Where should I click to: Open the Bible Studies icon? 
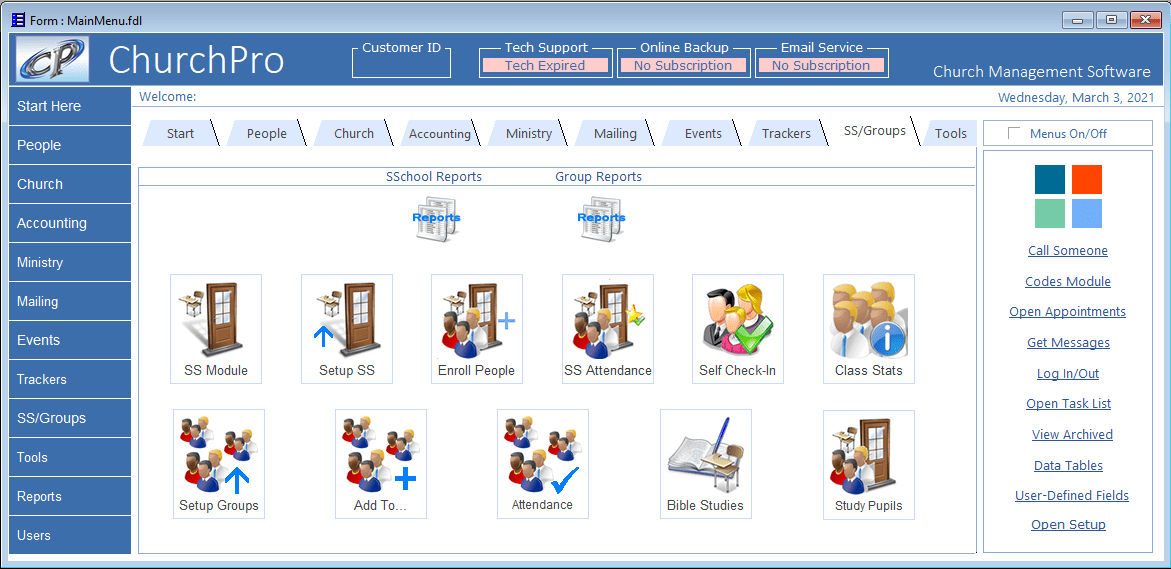[x=706, y=464]
